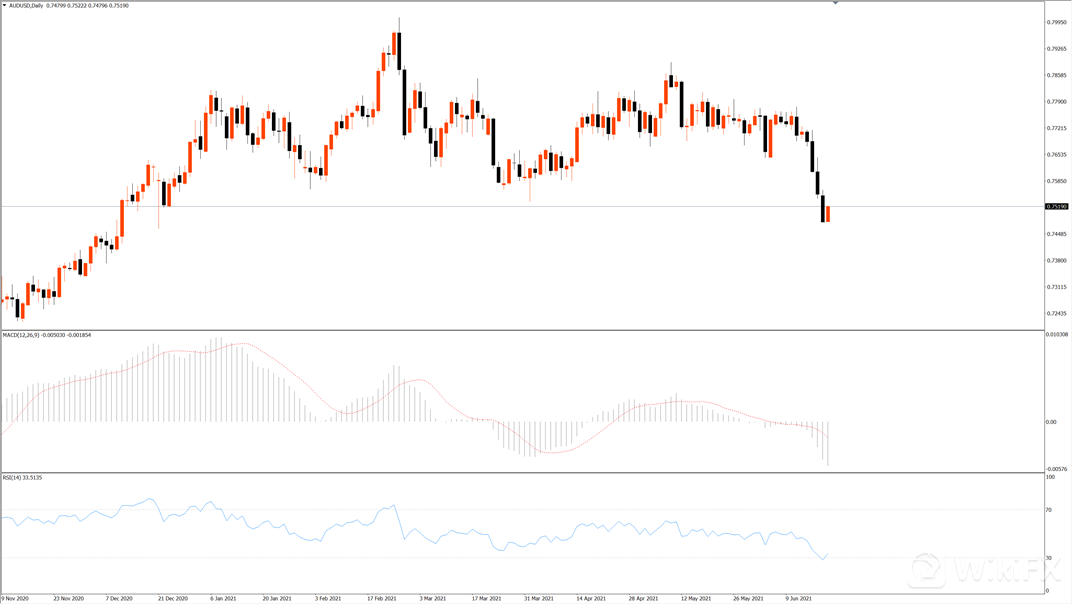Click the RSI(14) indicator label
Viewport: 1072px width, 604px height.
(x=13, y=477)
